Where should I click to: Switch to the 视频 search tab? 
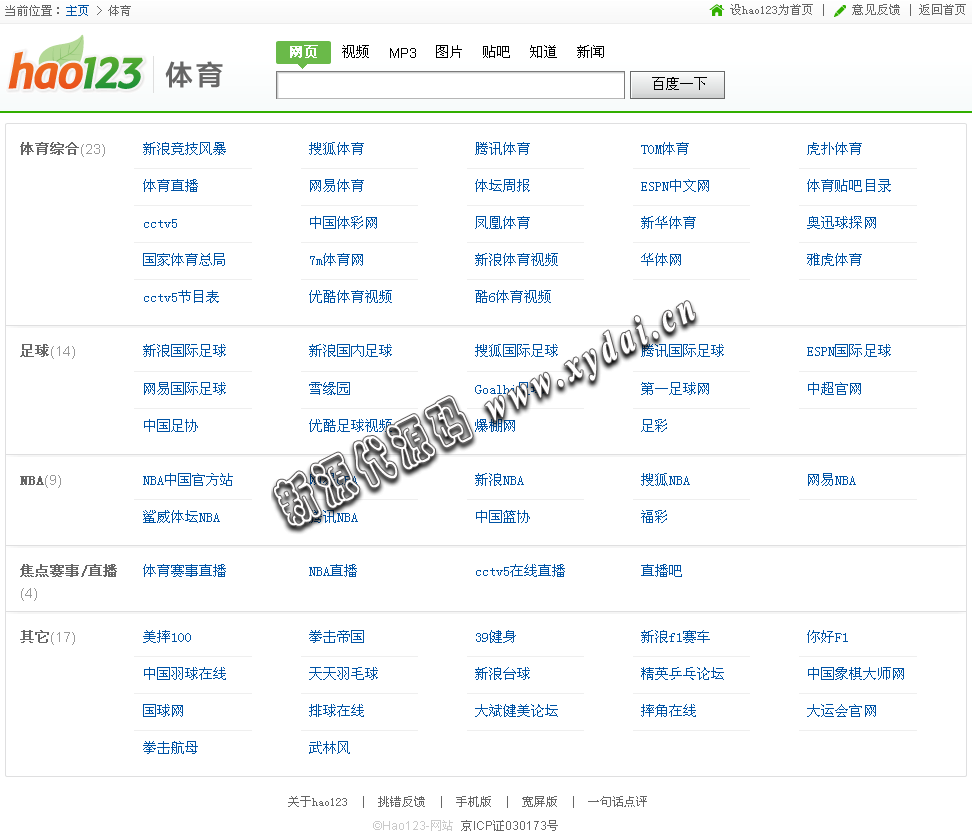tap(355, 52)
